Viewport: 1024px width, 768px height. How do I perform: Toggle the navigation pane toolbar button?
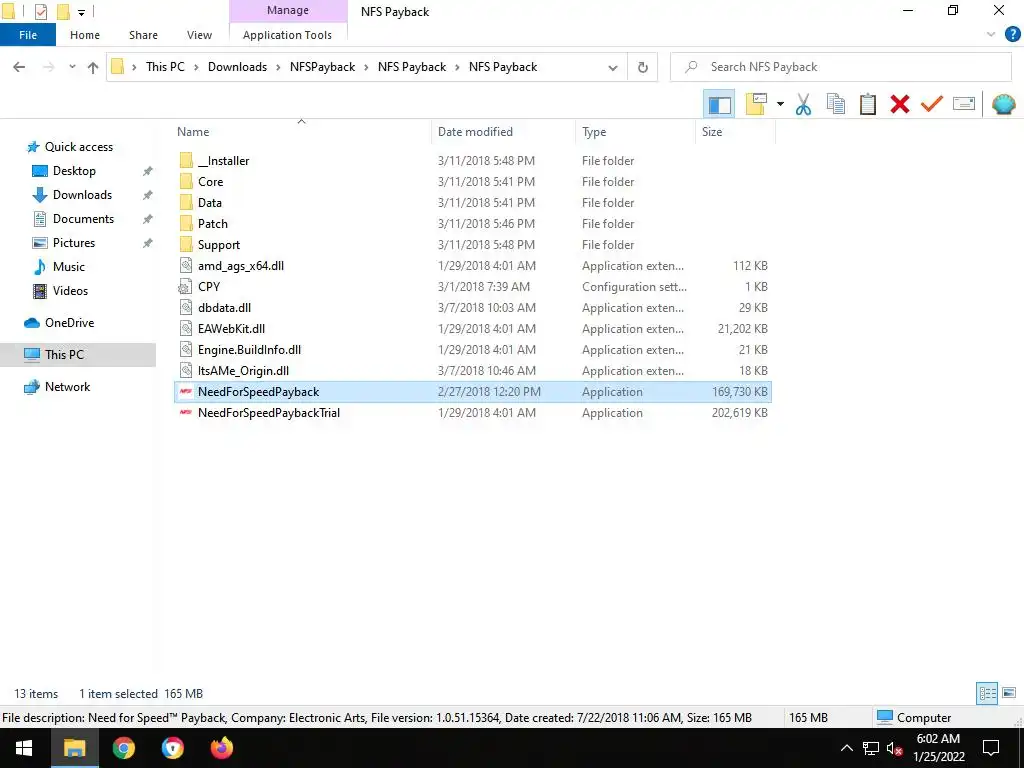tap(719, 104)
